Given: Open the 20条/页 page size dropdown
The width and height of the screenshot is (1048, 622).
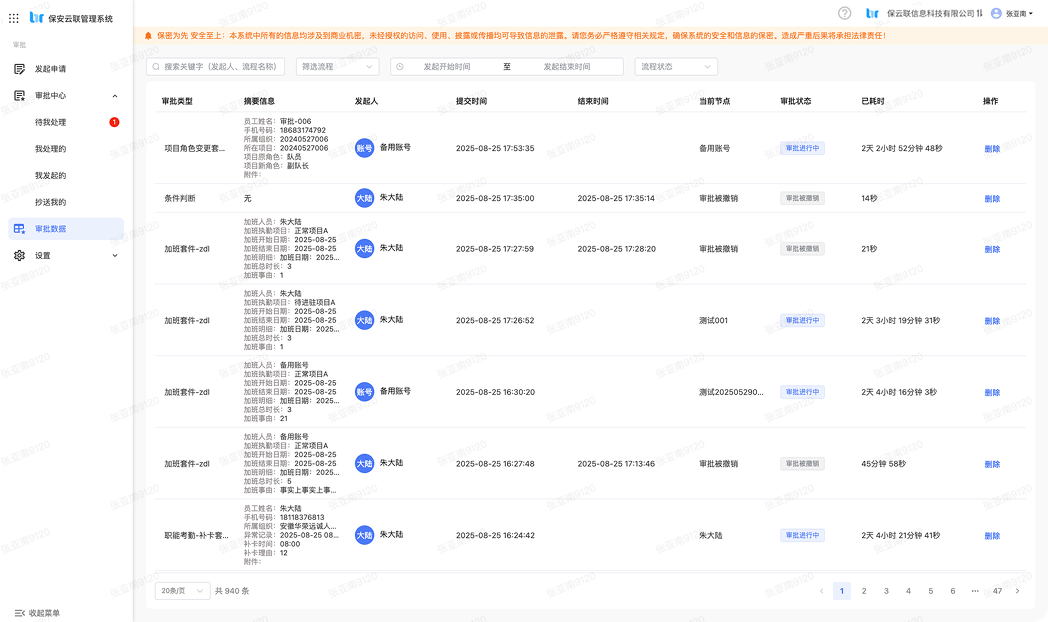Looking at the screenshot, I should tap(182, 591).
